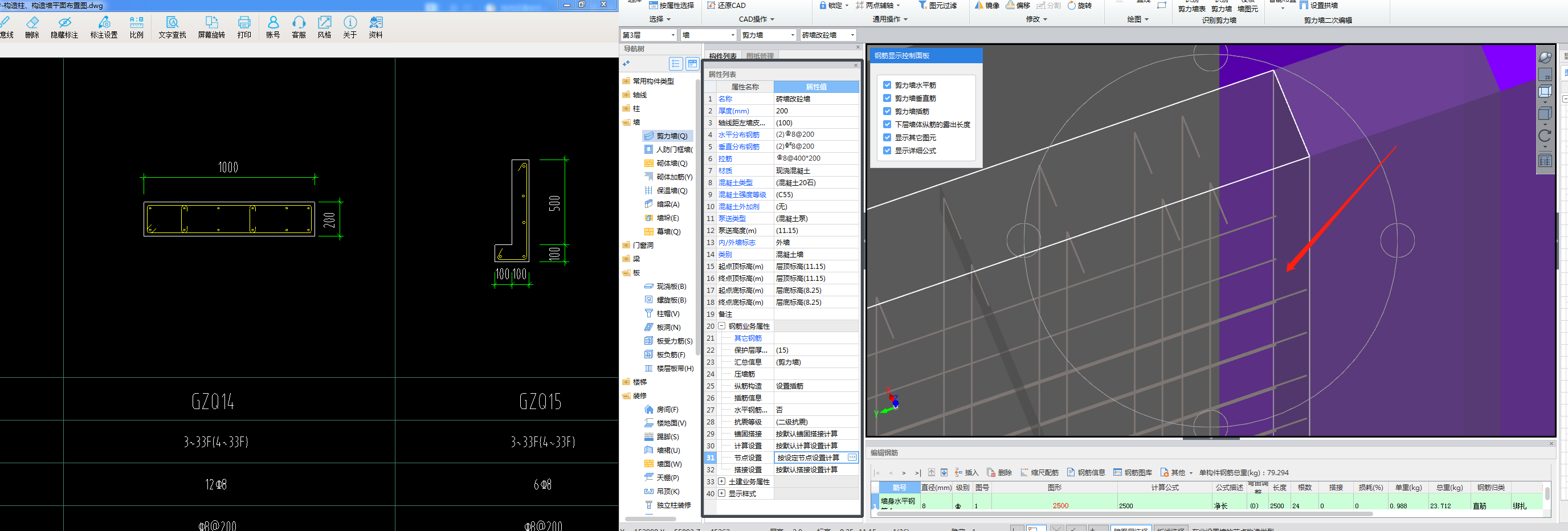1568x531 pixels.
Task: Click the move-row-down arrow icon in rebar editor
Action: [x=944, y=472]
